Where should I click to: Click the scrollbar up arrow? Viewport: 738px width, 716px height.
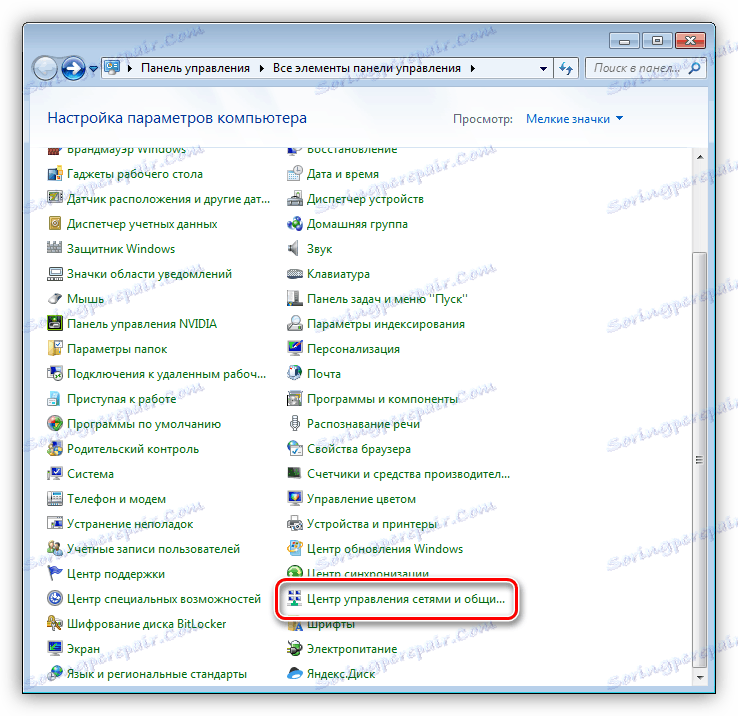pos(700,156)
